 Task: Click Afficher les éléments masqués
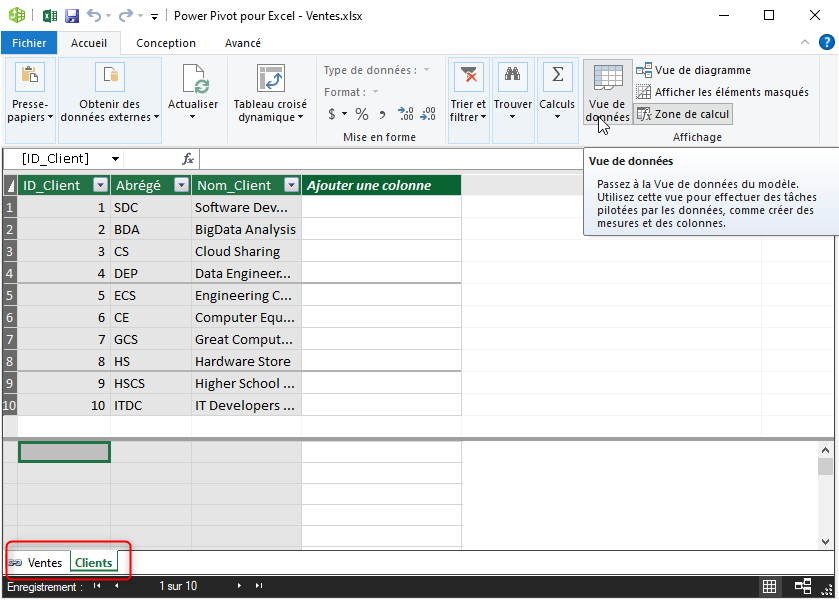point(722,92)
